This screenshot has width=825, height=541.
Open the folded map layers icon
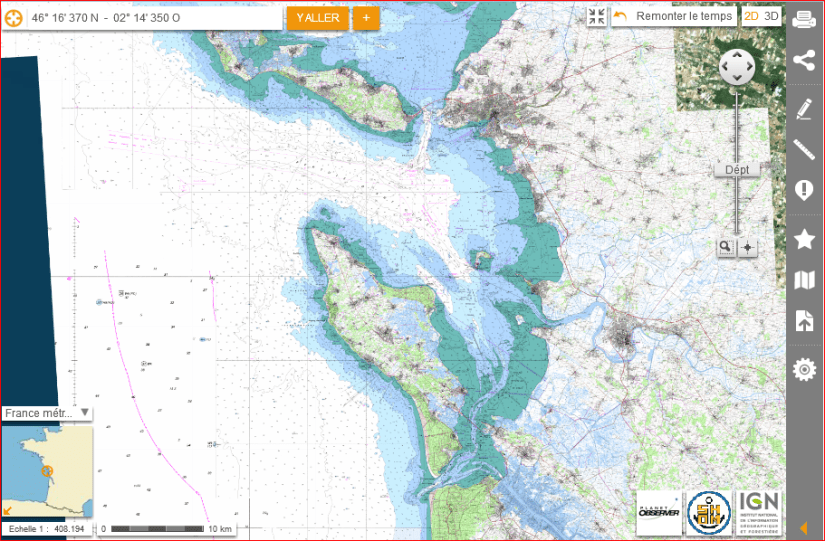pos(804,281)
